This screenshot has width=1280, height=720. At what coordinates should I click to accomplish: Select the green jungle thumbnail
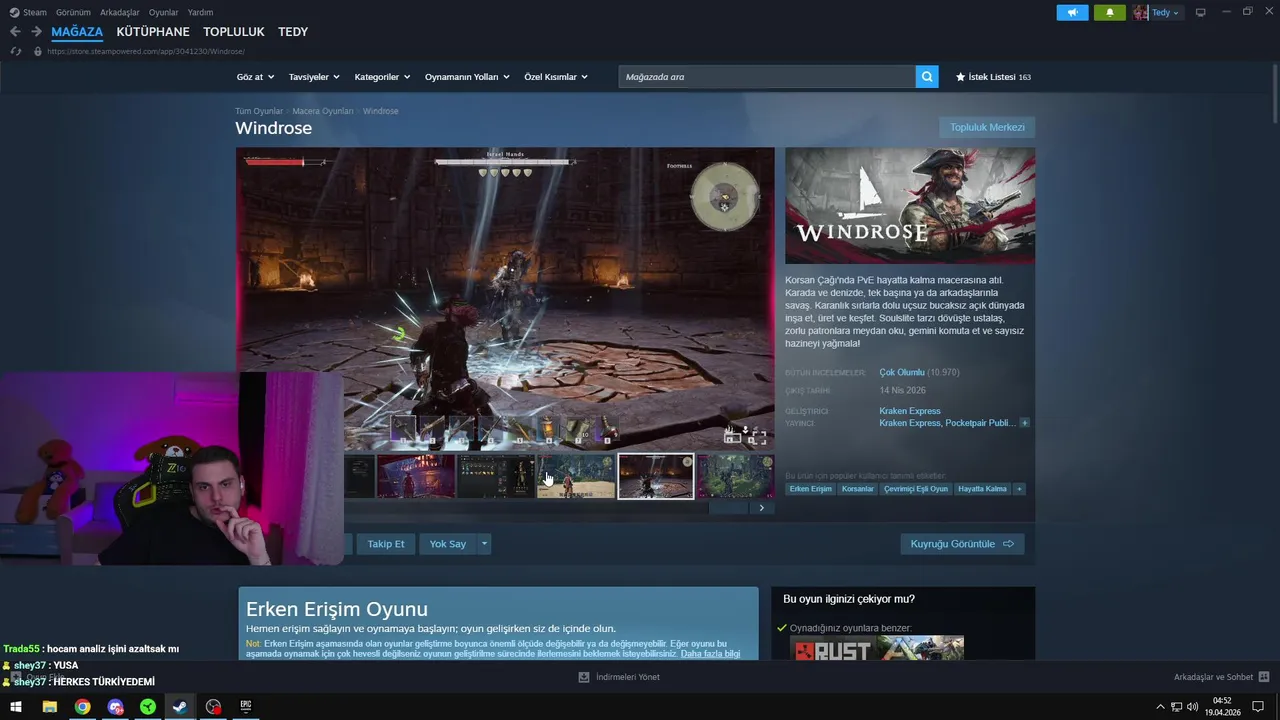[736, 476]
